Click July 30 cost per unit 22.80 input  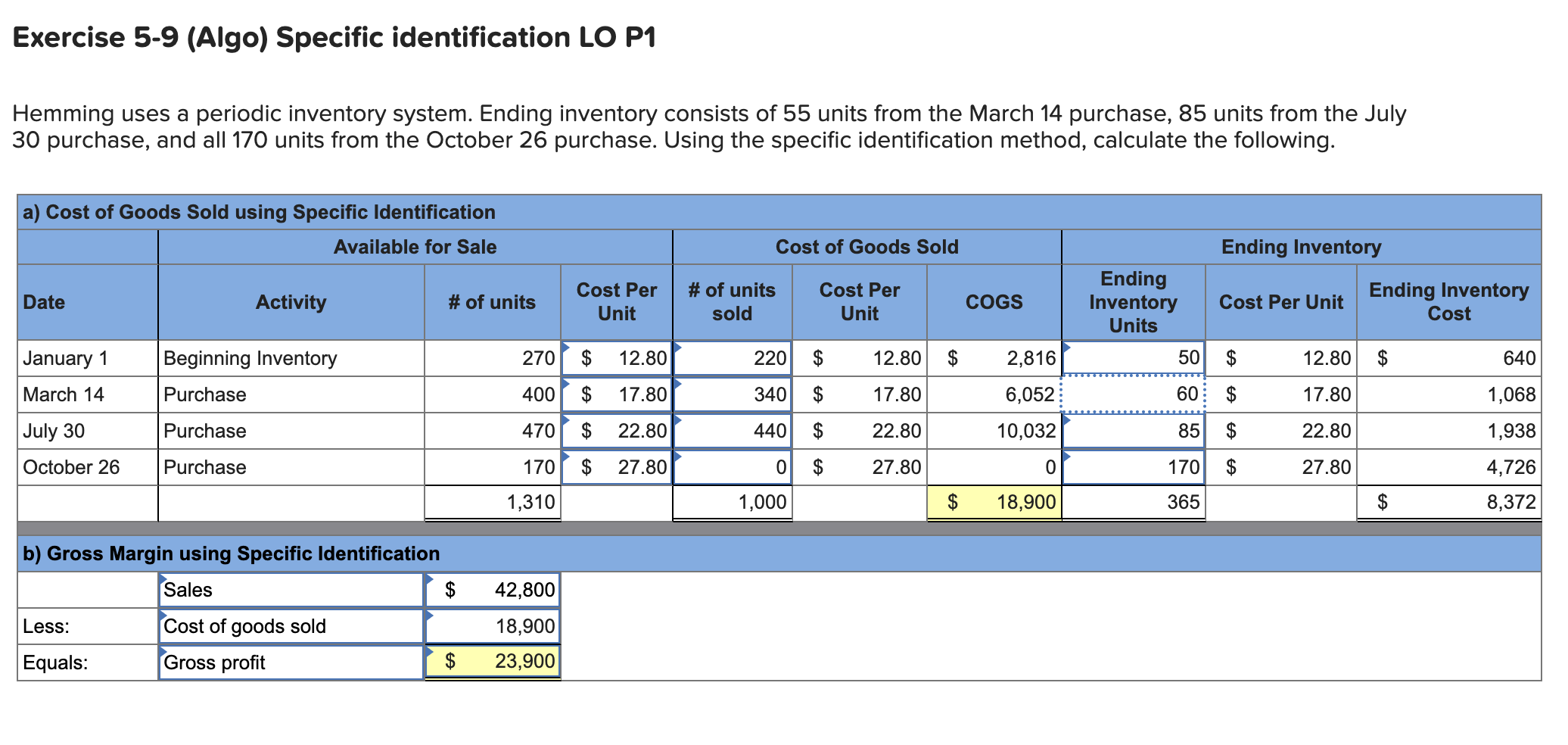(617, 431)
